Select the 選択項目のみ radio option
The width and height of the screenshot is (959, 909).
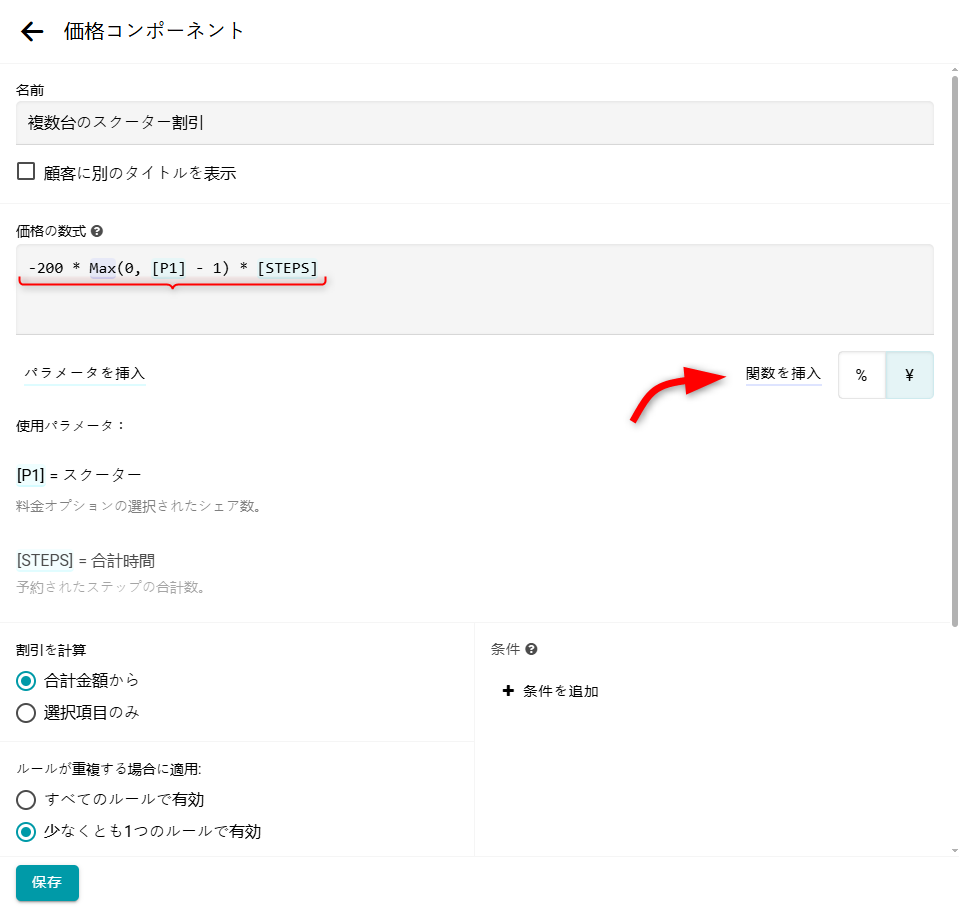click(x=26, y=713)
